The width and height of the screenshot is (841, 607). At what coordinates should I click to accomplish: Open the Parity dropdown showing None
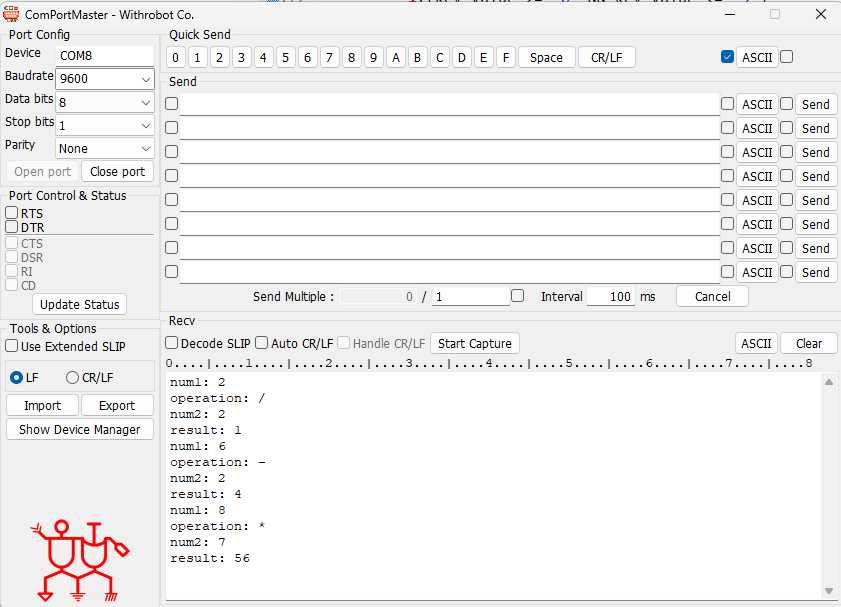coord(105,149)
